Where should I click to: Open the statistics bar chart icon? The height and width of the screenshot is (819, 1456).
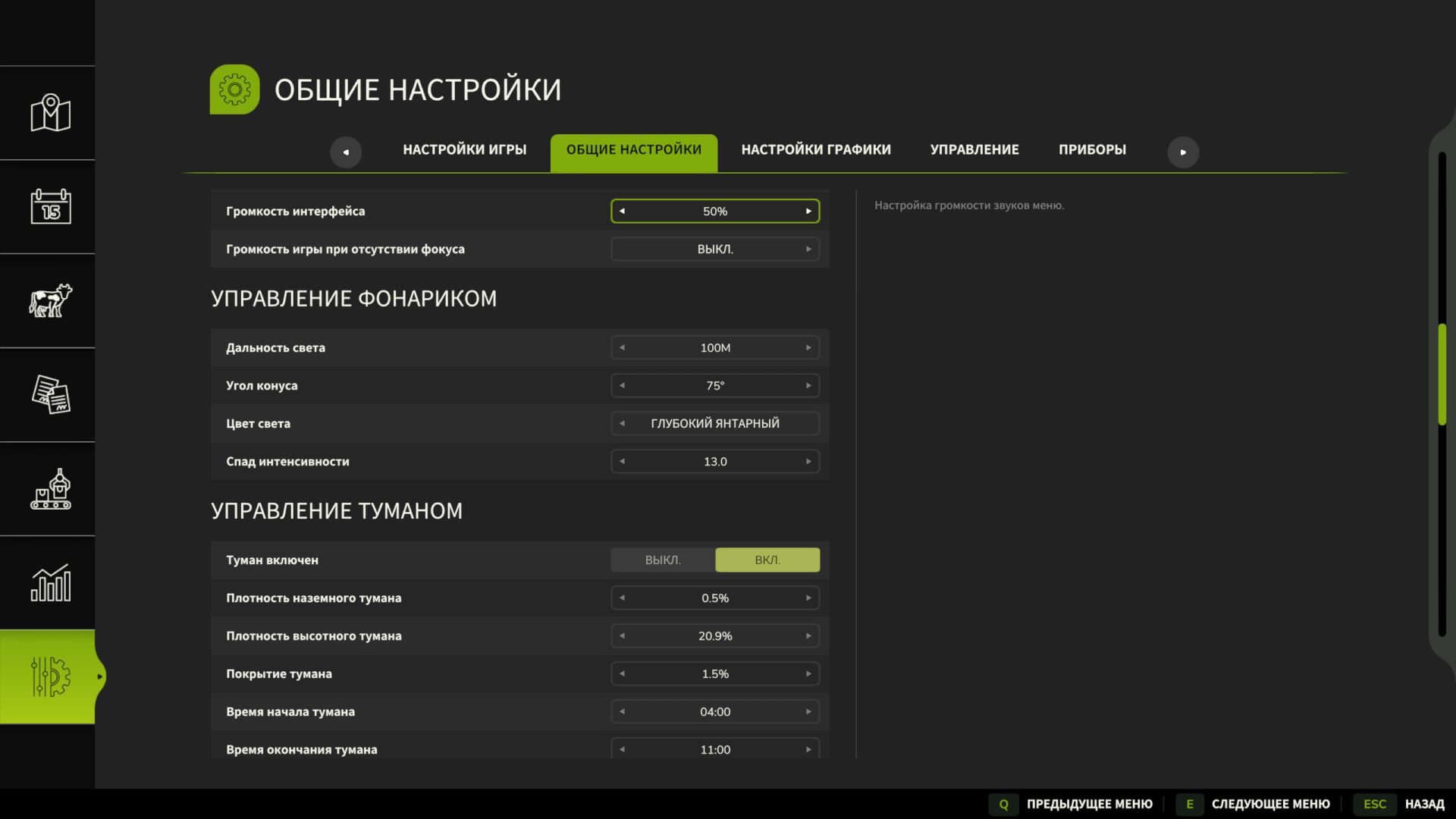[50, 582]
